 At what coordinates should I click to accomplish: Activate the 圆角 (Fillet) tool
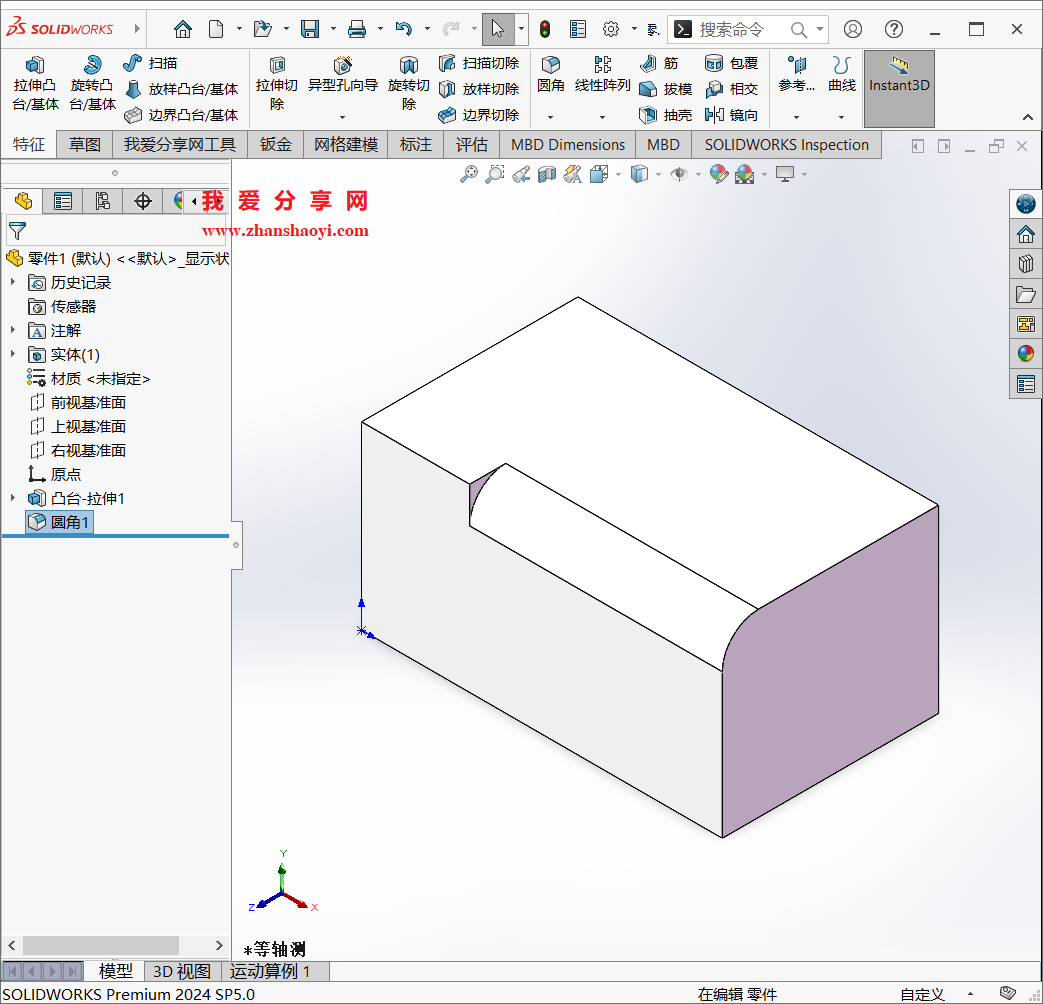pyautogui.click(x=550, y=70)
